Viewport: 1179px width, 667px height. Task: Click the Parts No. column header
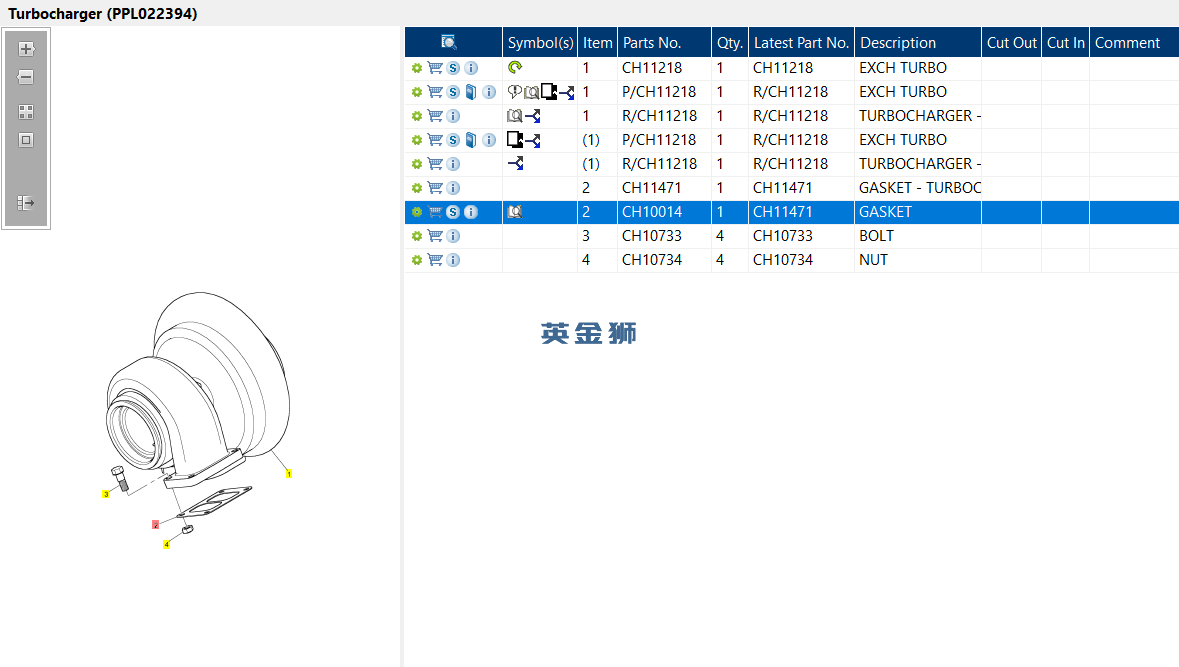tap(664, 42)
